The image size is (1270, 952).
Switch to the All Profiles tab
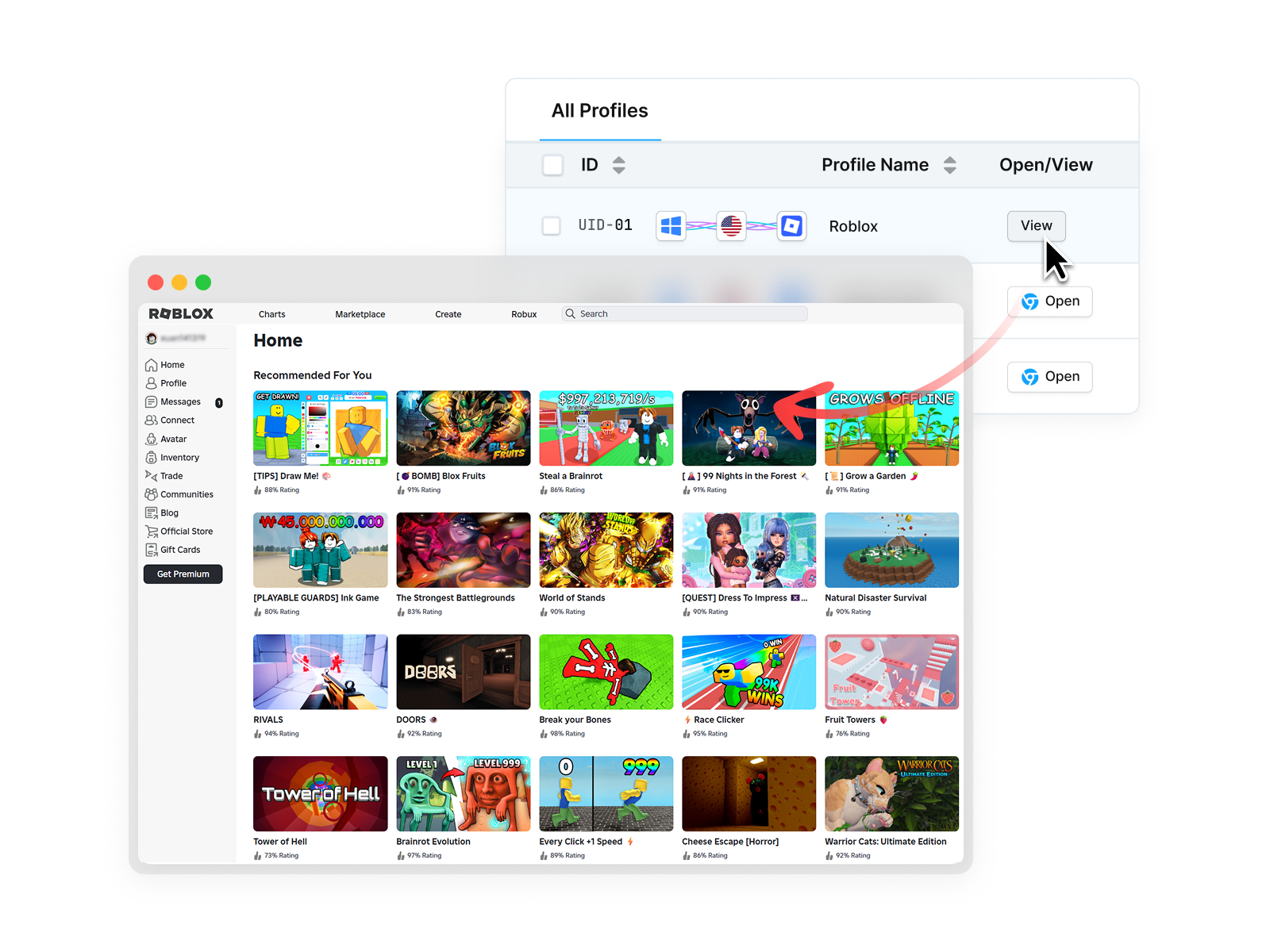click(x=600, y=110)
